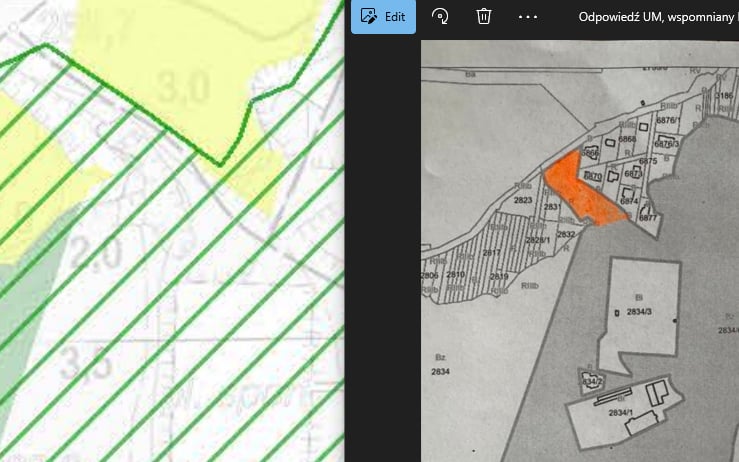The image size is (739, 462).
Task: Select parcel label 2831 in the photo
Action: click(552, 206)
